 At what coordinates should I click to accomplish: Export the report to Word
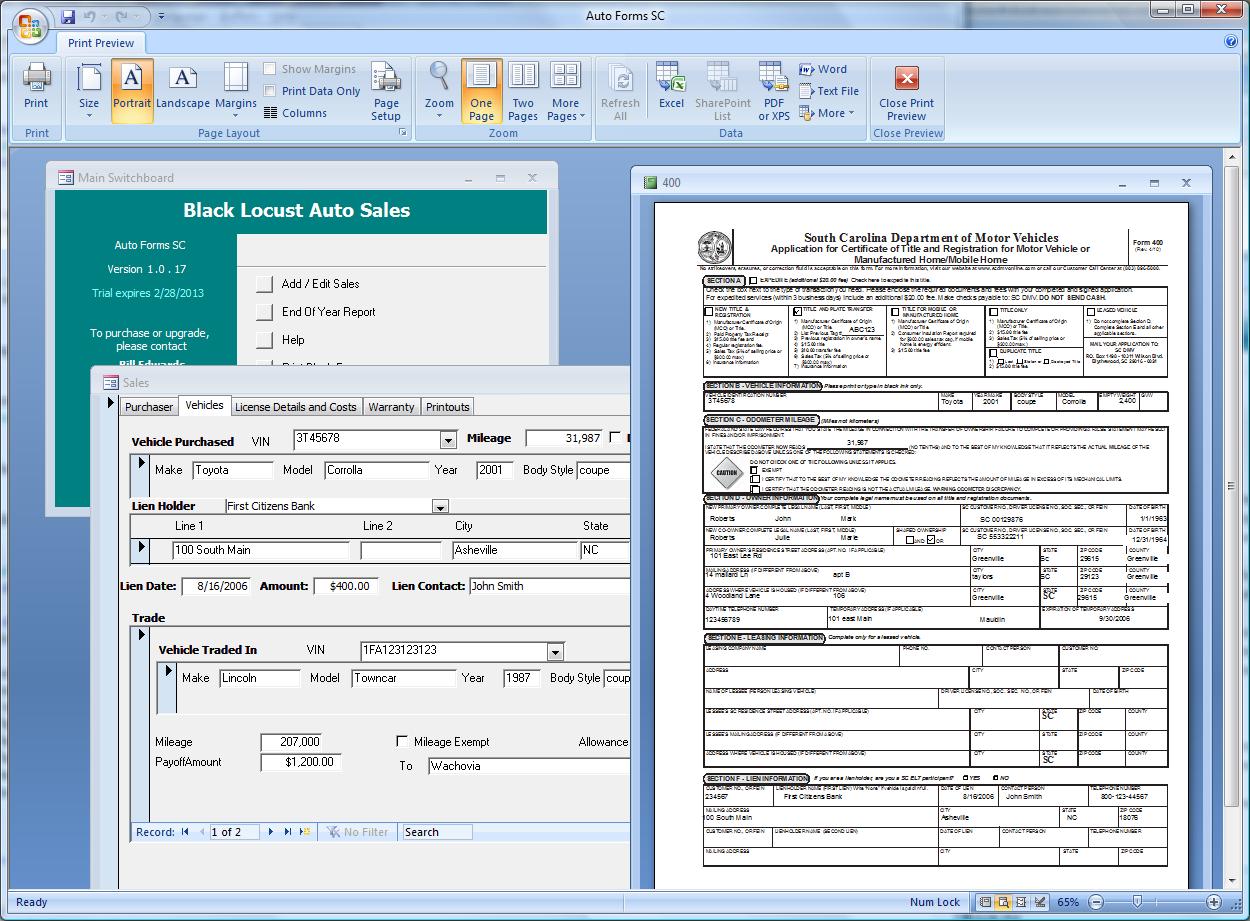point(823,69)
